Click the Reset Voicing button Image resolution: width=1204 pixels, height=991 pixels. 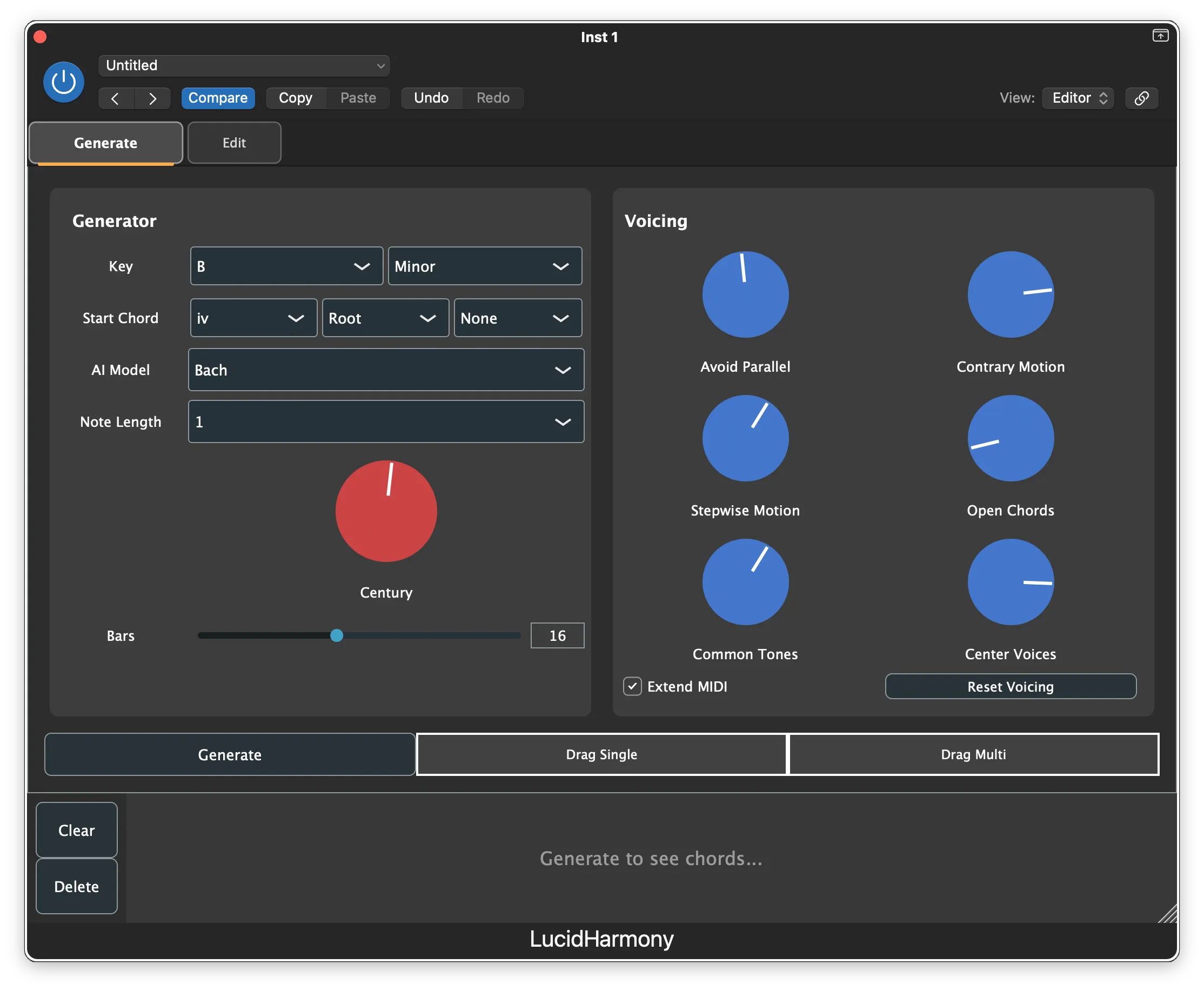1010,686
